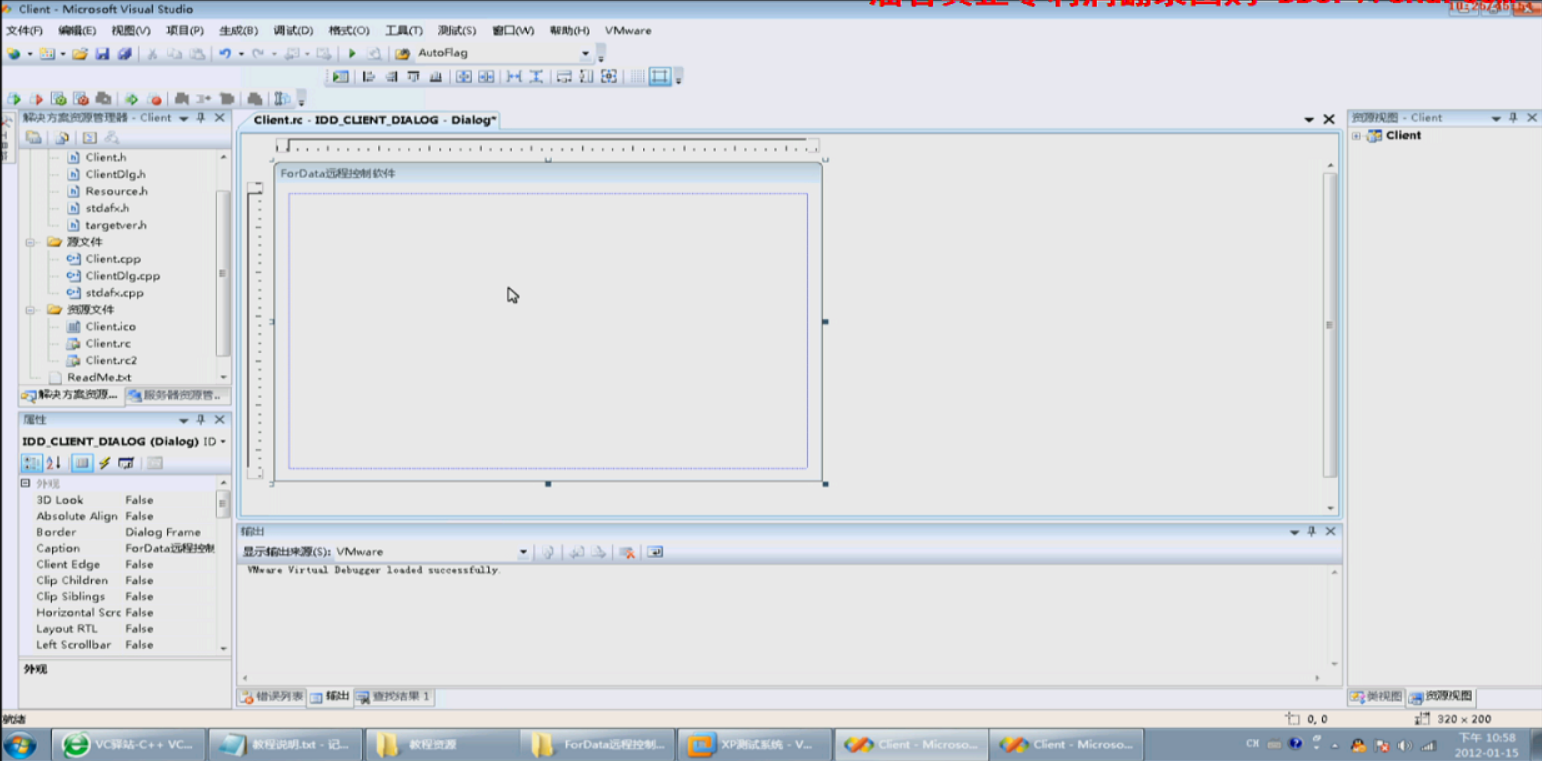This screenshot has width=1542, height=761.
Task: Click the Caption property value field
Action: tap(169, 549)
